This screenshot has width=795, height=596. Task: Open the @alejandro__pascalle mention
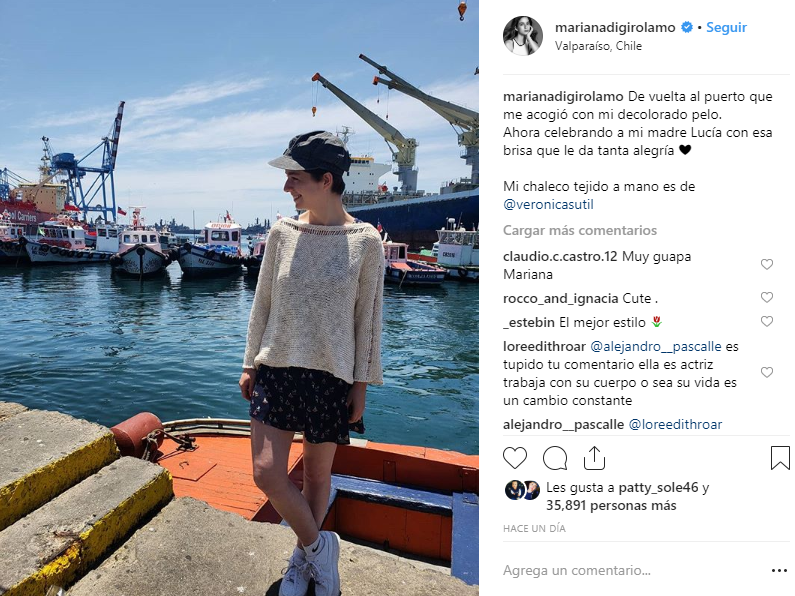click(x=656, y=347)
